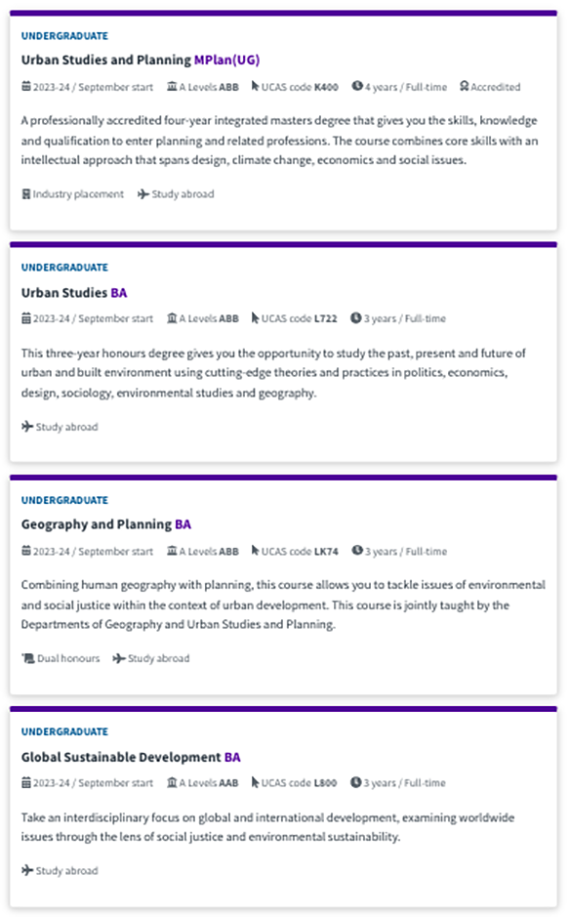
Task: Click UCAS code L722 label
Action: tap(299, 319)
